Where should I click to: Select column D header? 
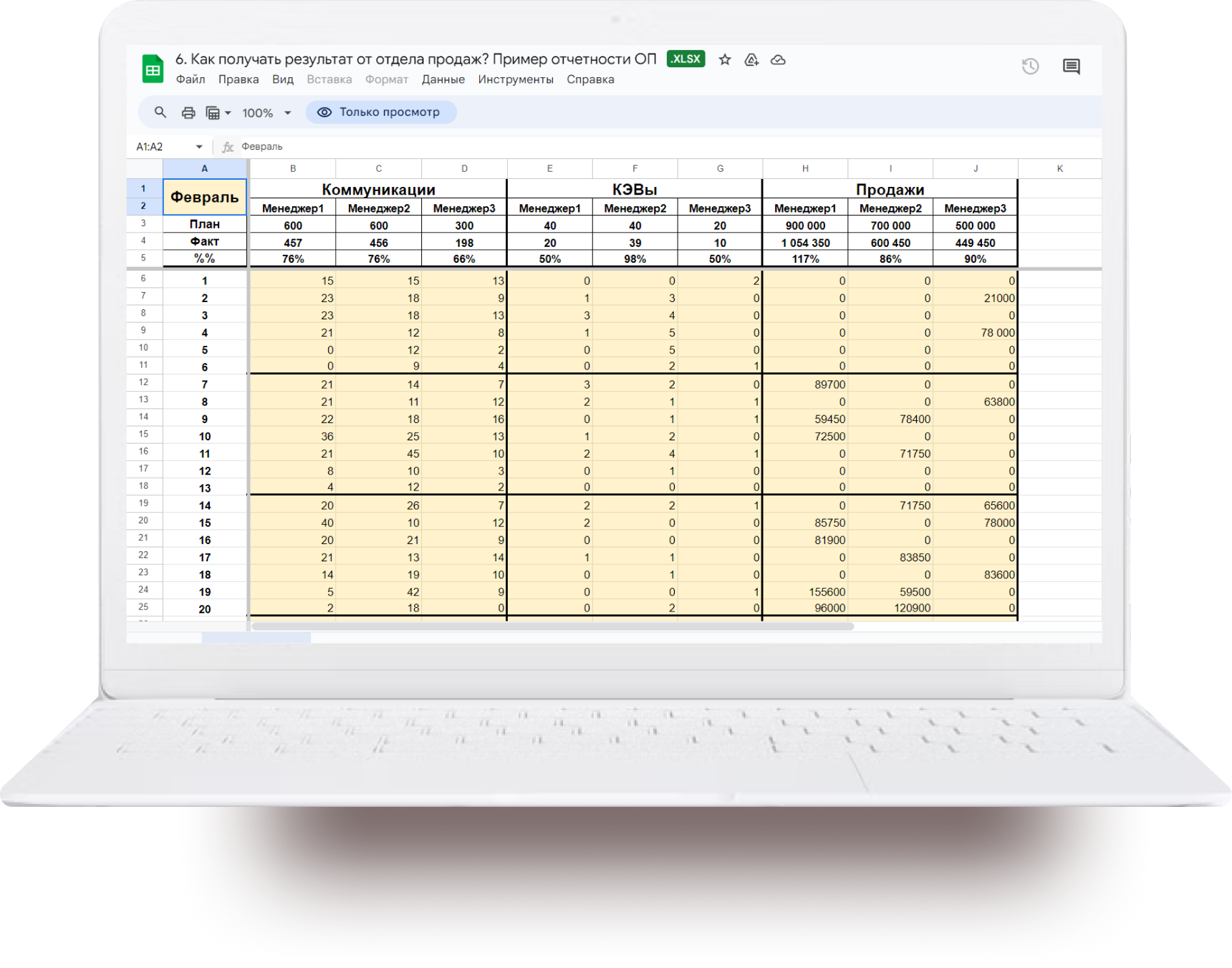point(464,169)
